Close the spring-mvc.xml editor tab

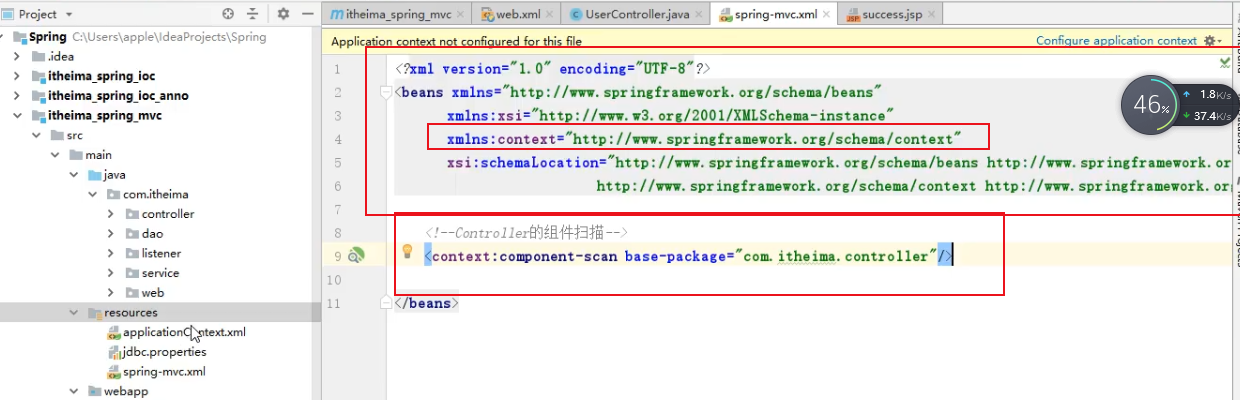click(x=827, y=15)
